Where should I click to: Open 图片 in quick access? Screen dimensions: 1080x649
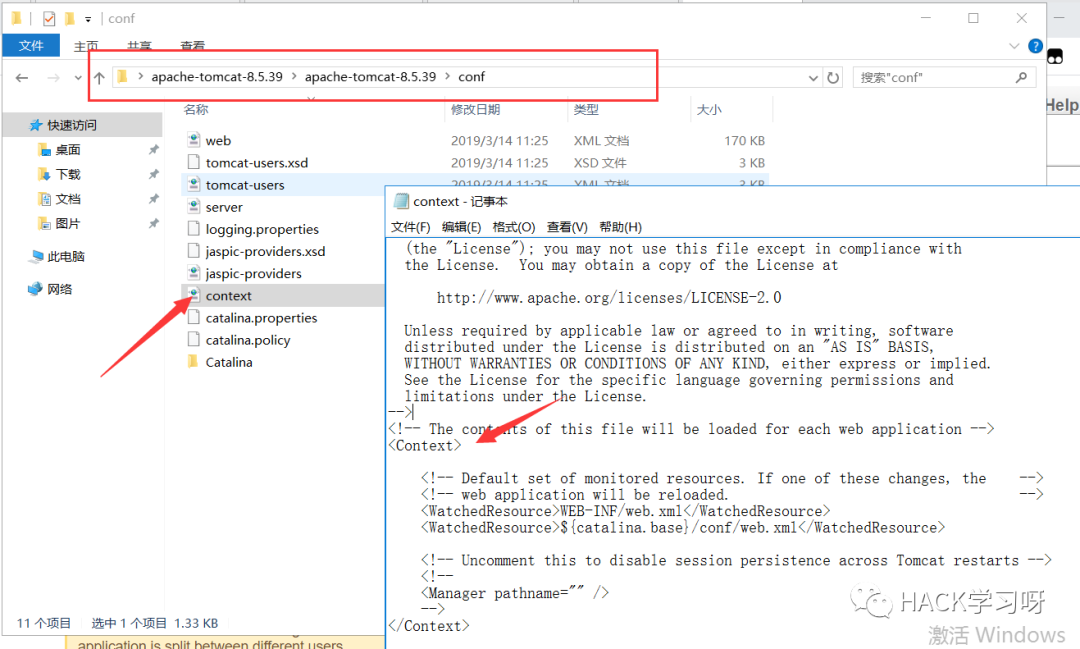tap(68, 223)
